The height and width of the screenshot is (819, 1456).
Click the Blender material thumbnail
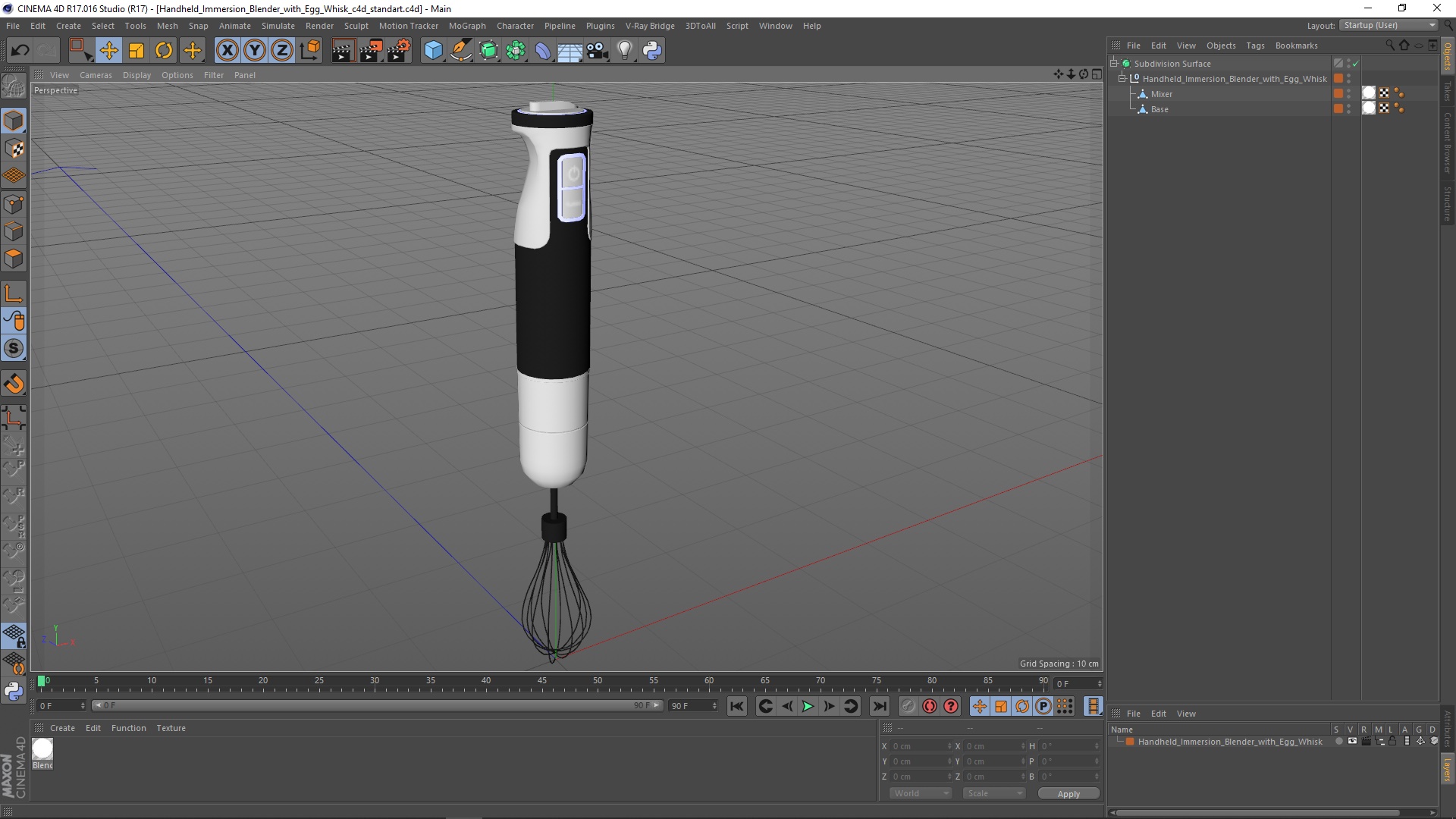tap(42, 749)
